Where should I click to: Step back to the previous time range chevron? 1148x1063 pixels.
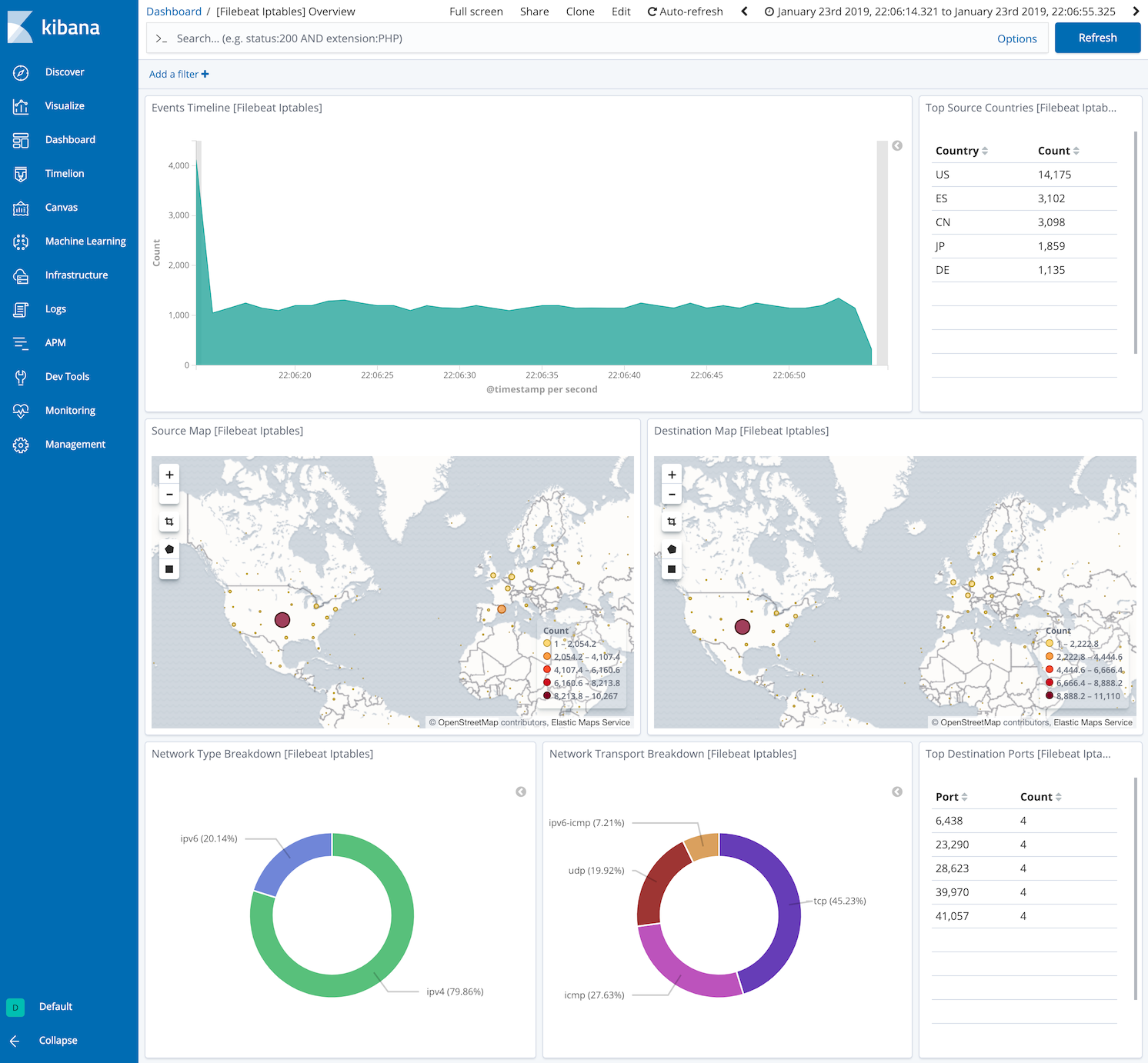point(743,11)
